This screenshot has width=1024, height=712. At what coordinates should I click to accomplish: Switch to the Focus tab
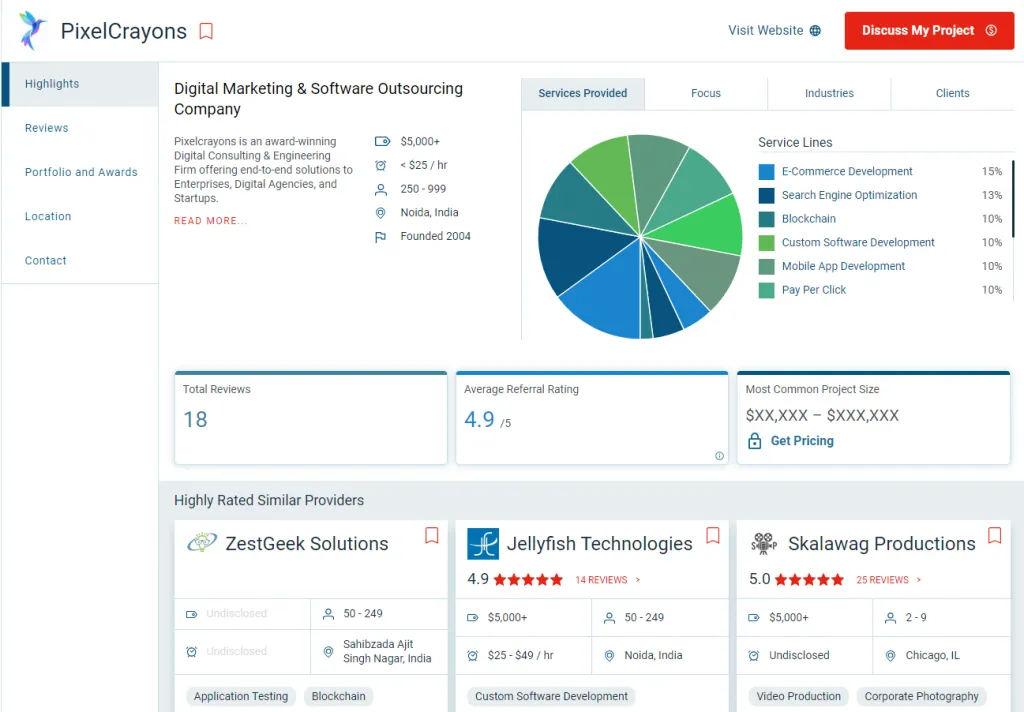(706, 93)
